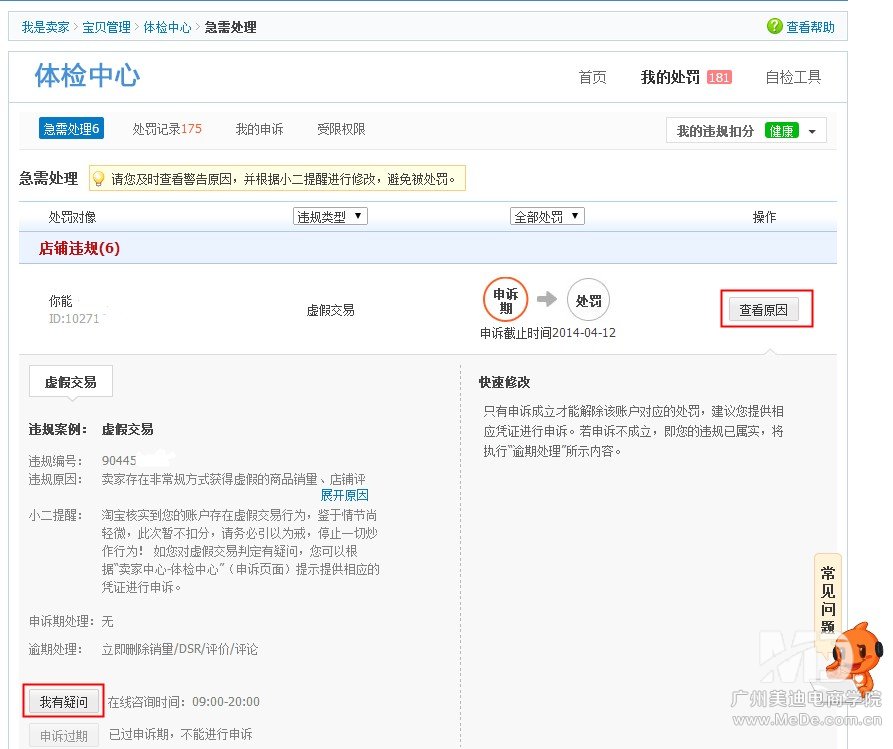Click the gray 处罚 circle icon
Viewport: 893px width, 749px height.
[x=588, y=299]
